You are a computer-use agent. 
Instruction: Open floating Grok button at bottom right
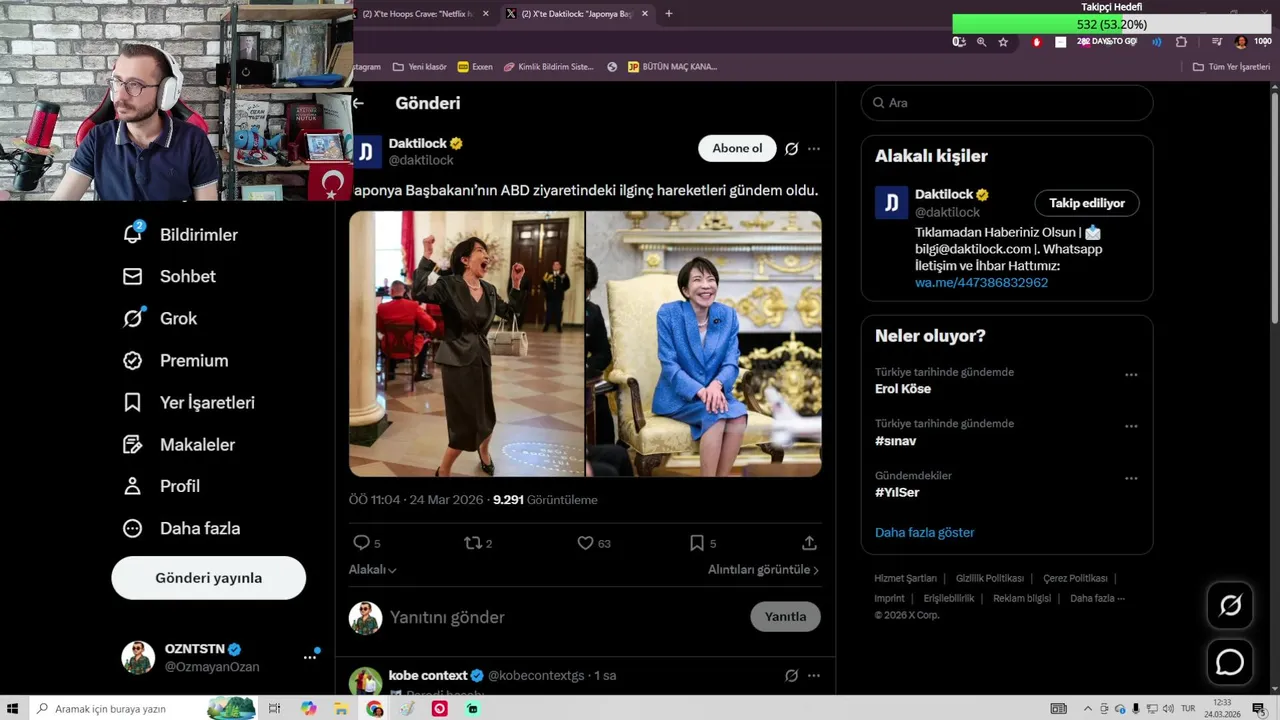click(1230, 605)
